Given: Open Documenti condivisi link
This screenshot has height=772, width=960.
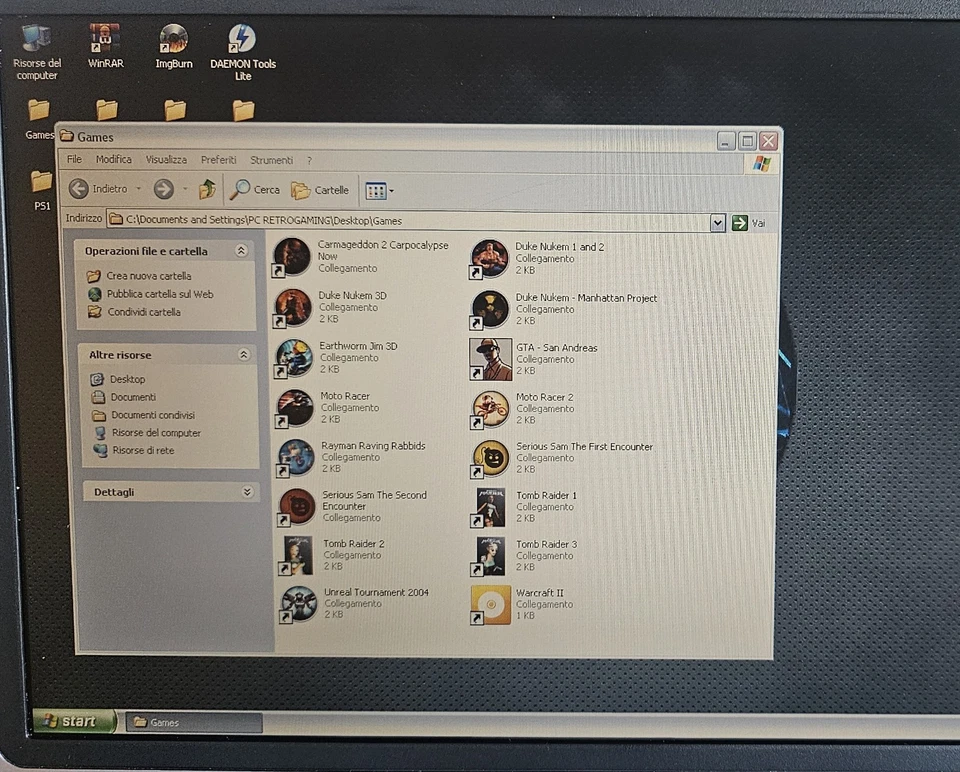Looking at the screenshot, I should pos(143,415).
